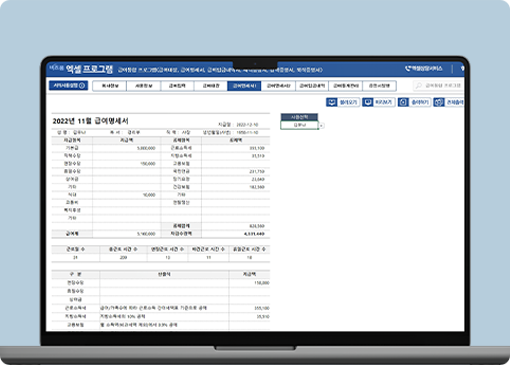Open employee selection dropdown arrow
510x365 pixels.
pyautogui.click(x=321, y=126)
